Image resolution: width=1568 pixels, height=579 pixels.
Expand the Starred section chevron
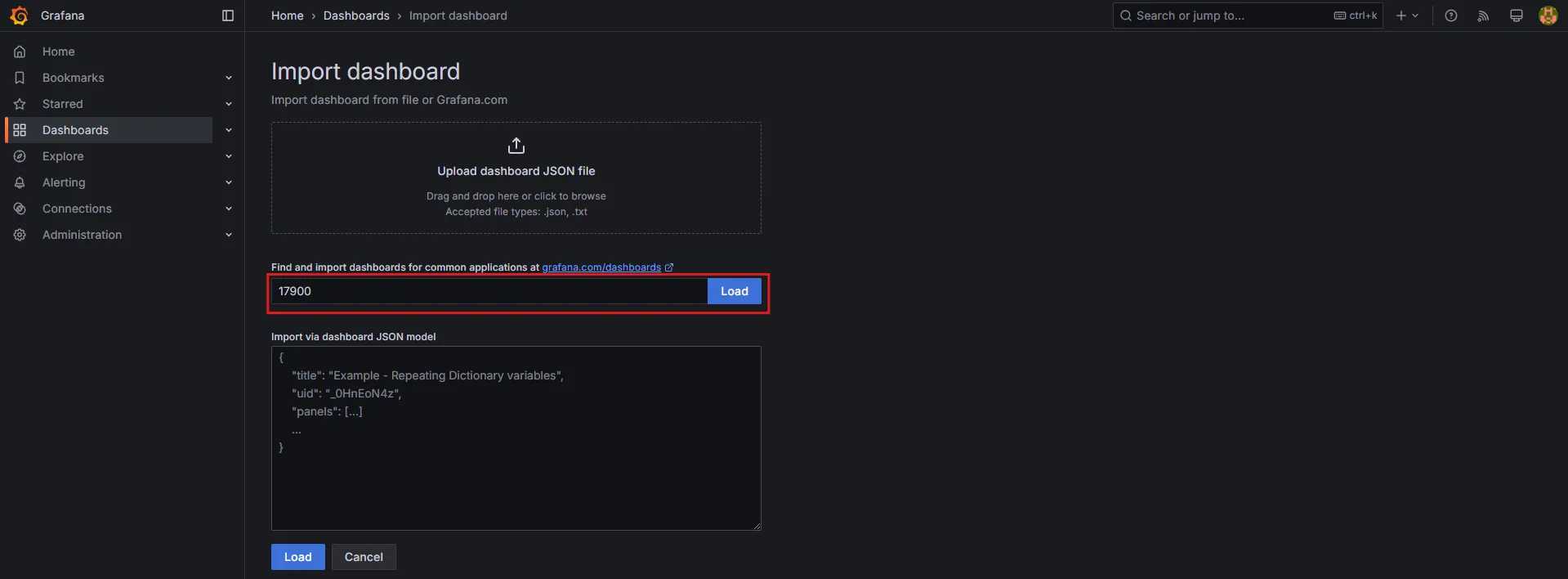pos(229,104)
